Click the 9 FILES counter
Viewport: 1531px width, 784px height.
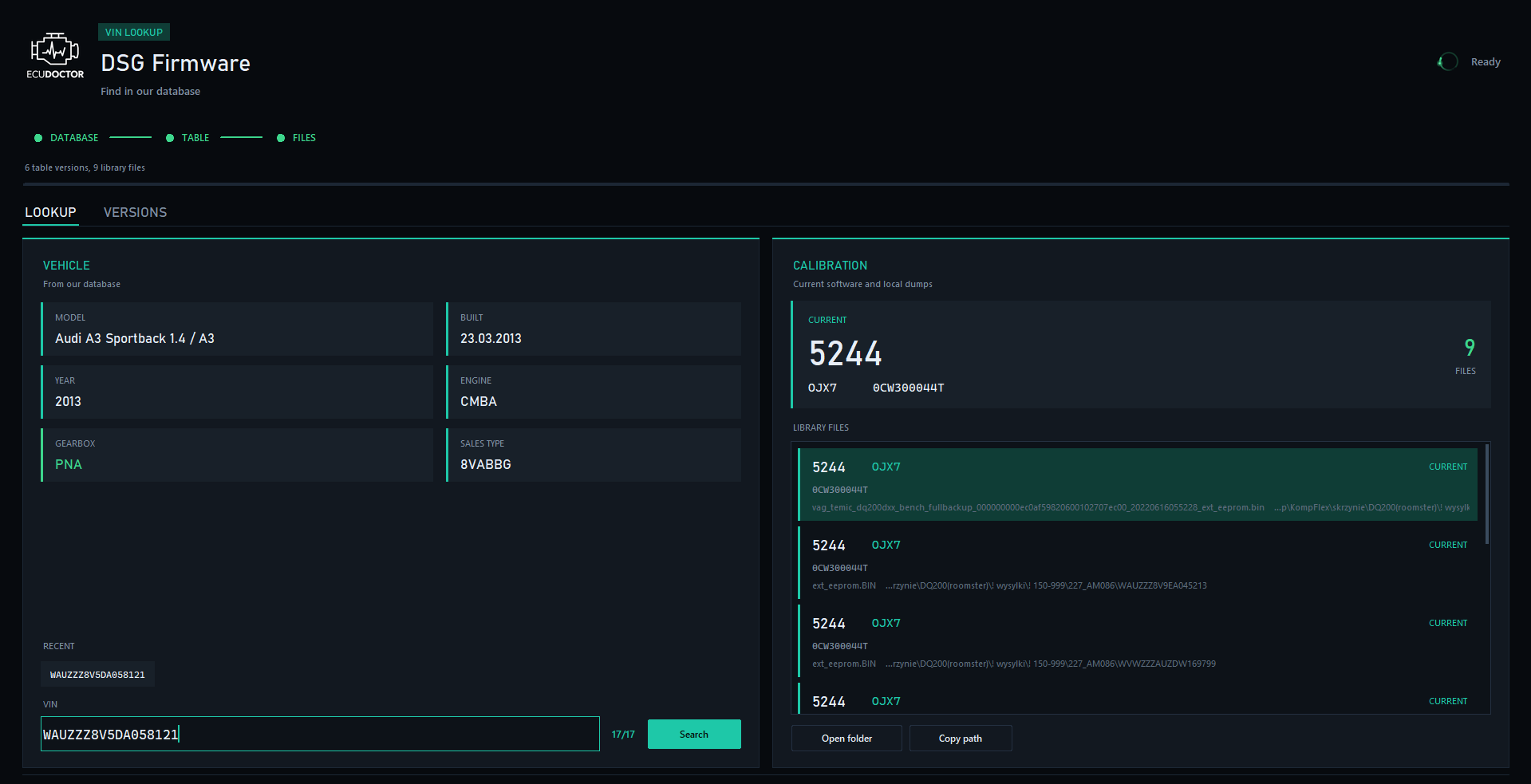(x=1466, y=357)
